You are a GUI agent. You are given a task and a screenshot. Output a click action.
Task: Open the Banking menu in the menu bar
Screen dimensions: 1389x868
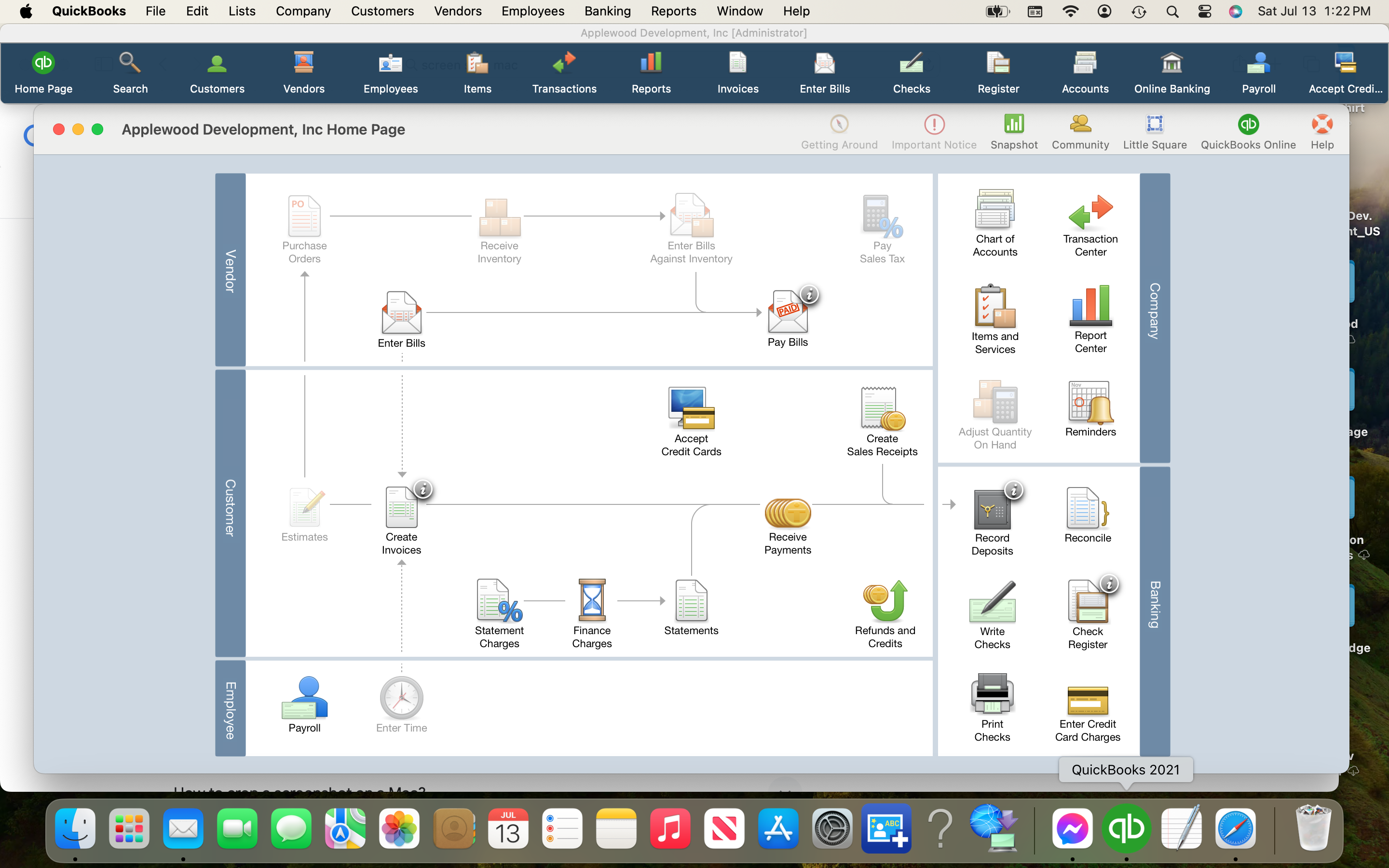[607, 11]
